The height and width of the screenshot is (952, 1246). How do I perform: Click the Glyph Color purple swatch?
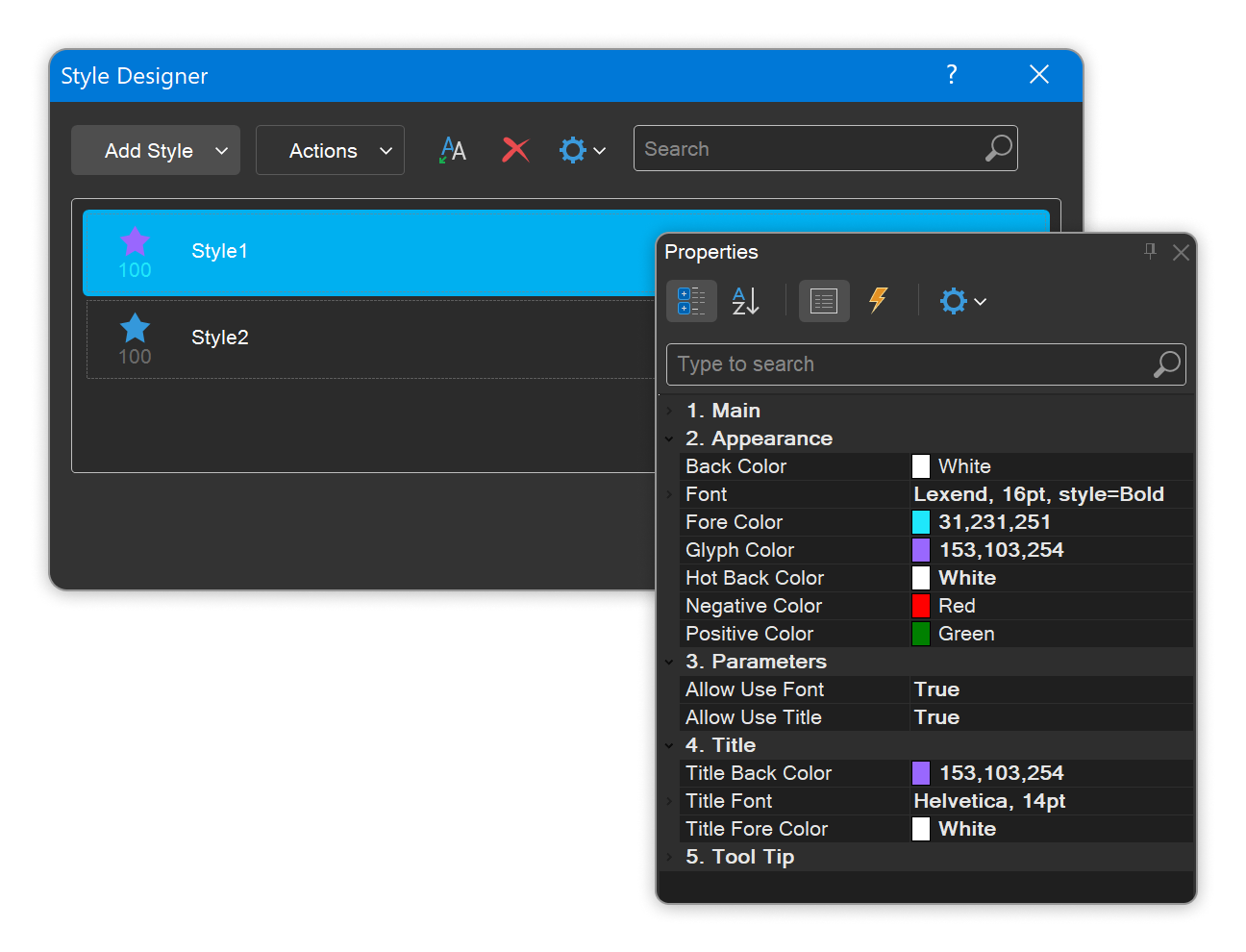click(x=921, y=550)
